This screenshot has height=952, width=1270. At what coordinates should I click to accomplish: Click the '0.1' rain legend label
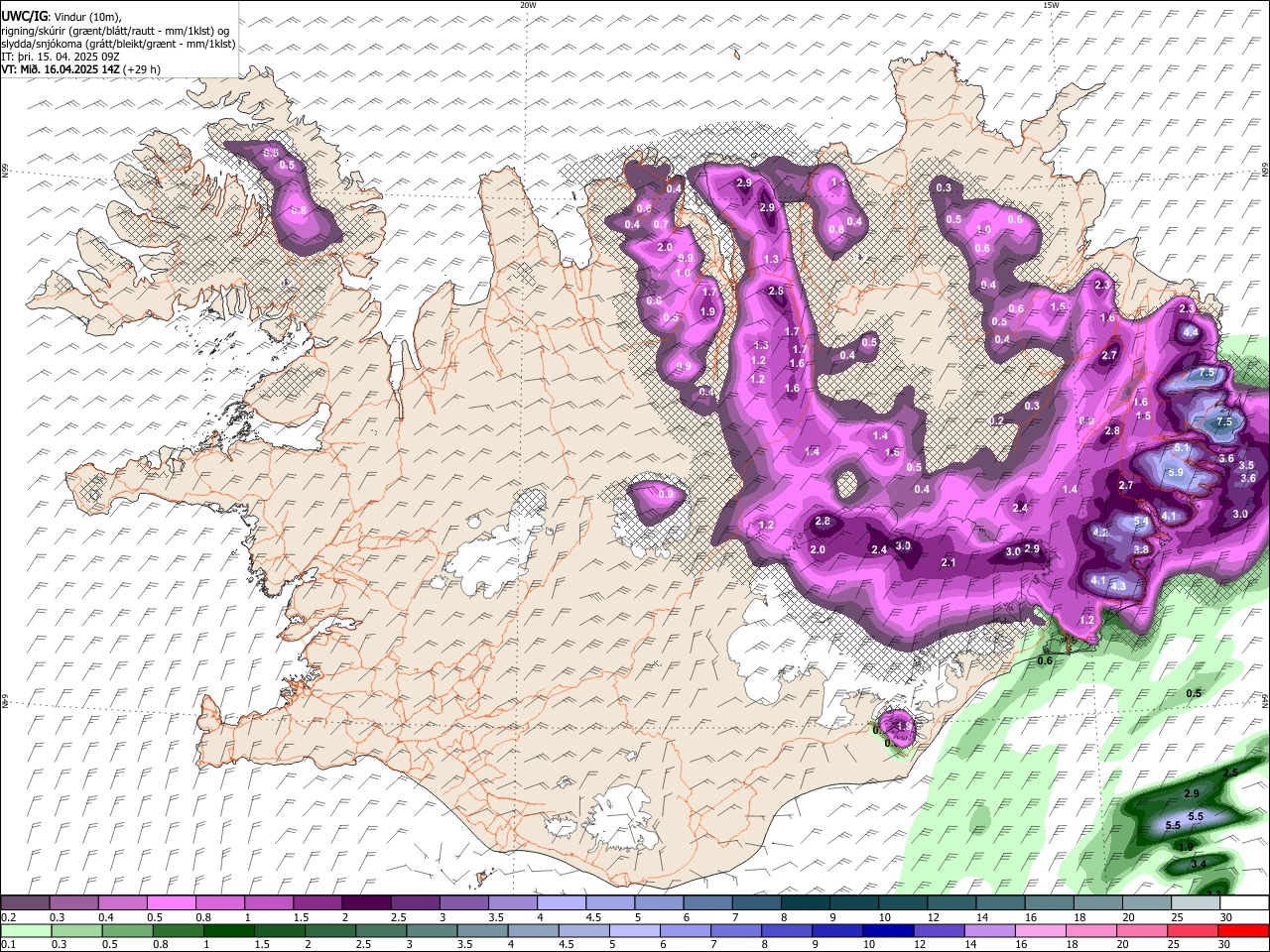[7, 944]
